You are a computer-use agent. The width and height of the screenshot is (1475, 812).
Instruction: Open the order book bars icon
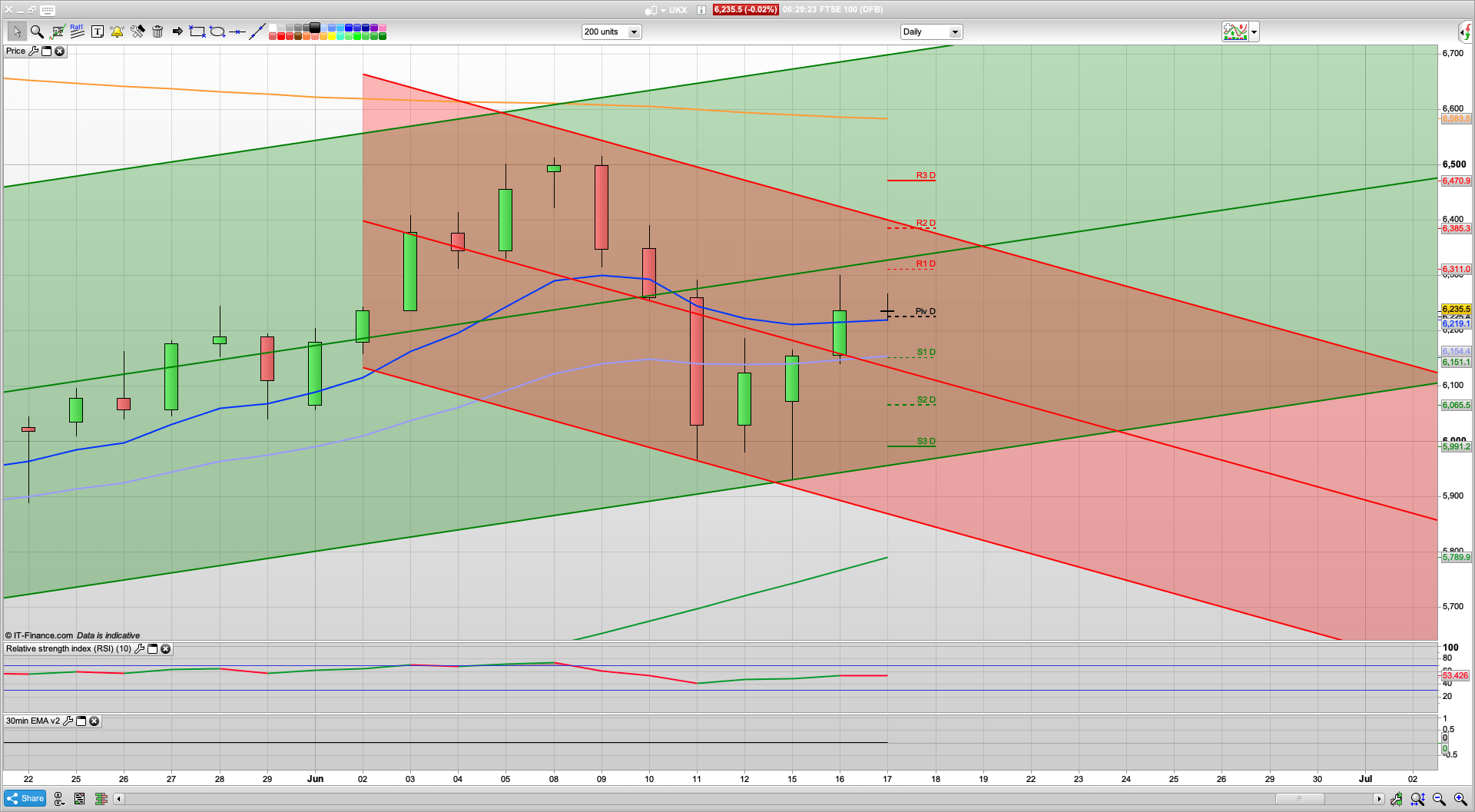tap(101, 799)
